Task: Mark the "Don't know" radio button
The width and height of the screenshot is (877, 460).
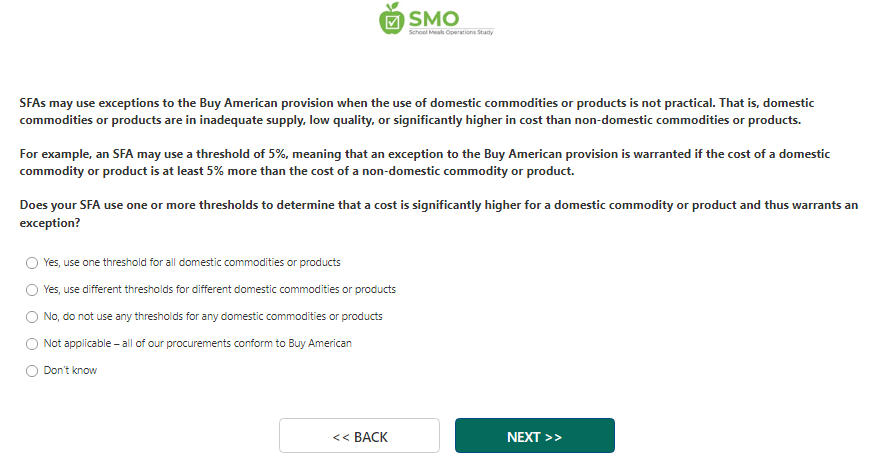Action: point(32,371)
